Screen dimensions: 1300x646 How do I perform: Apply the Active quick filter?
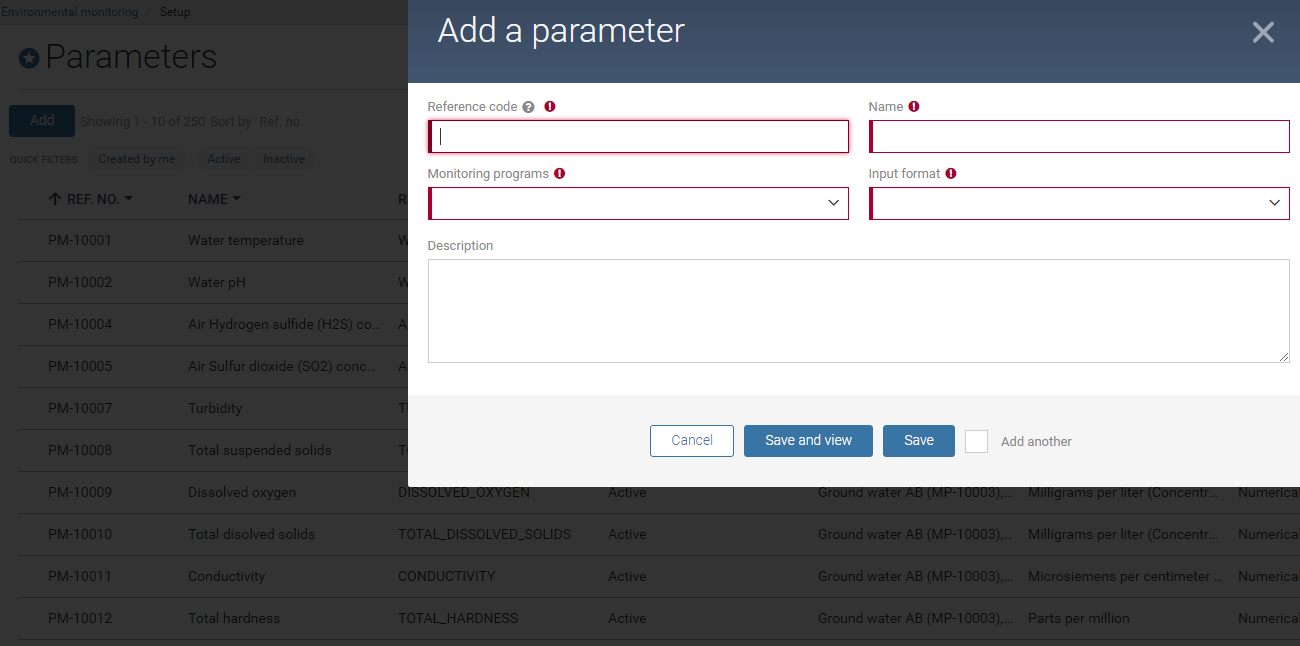tap(224, 159)
